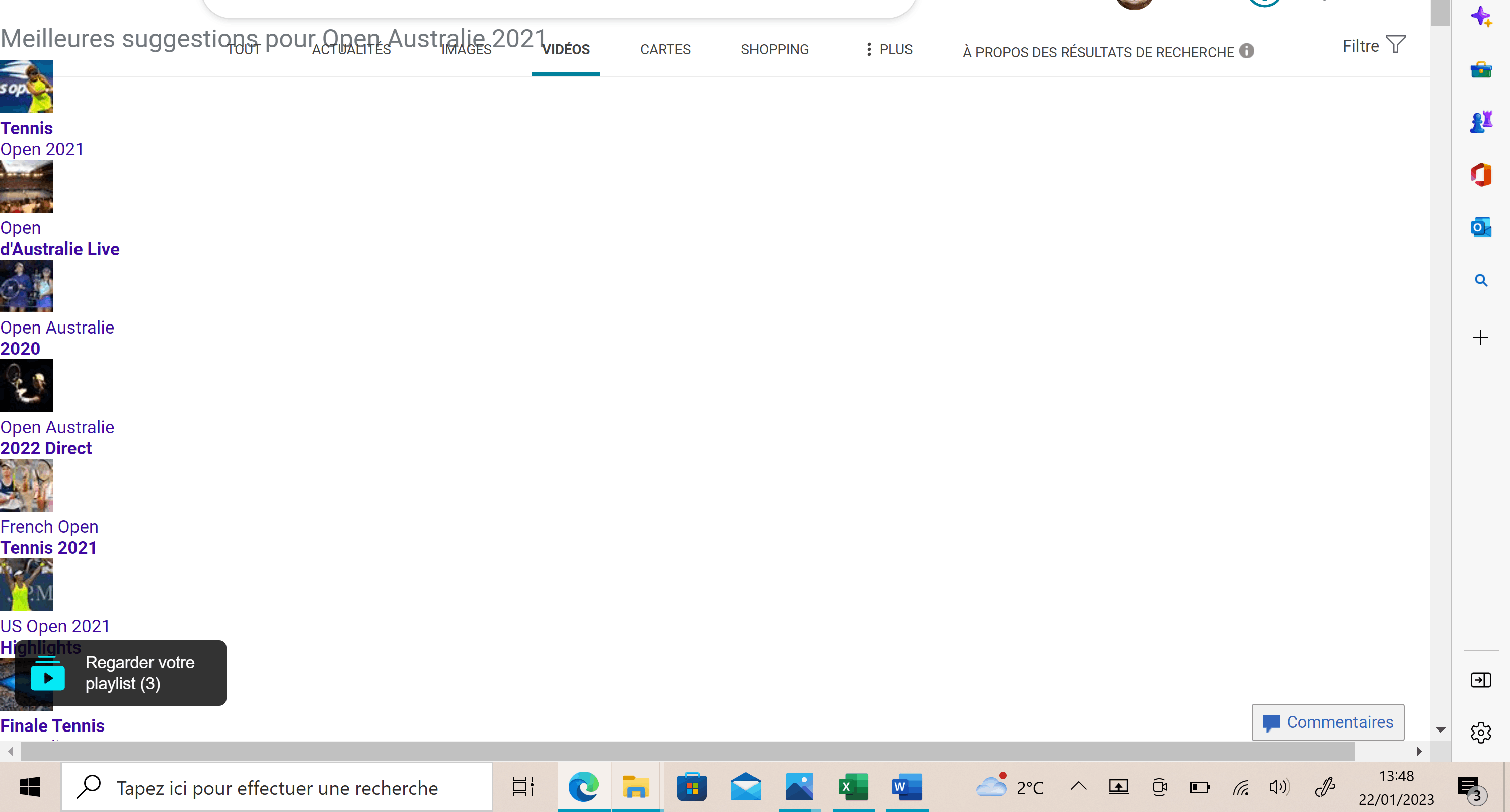Open the Microsoft 365 sidebar icon
The height and width of the screenshot is (812, 1510).
point(1481,175)
